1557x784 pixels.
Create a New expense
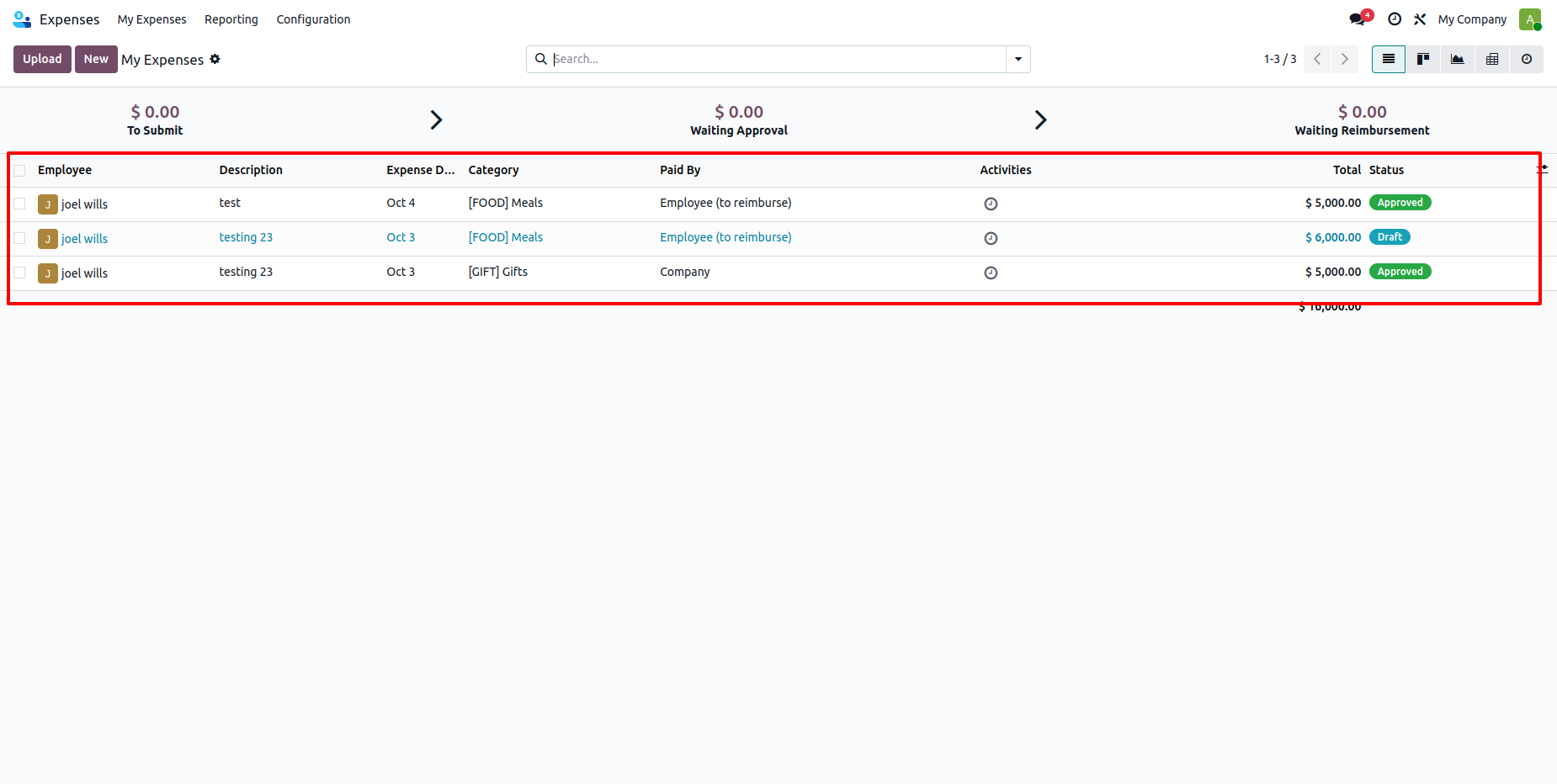point(96,59)
